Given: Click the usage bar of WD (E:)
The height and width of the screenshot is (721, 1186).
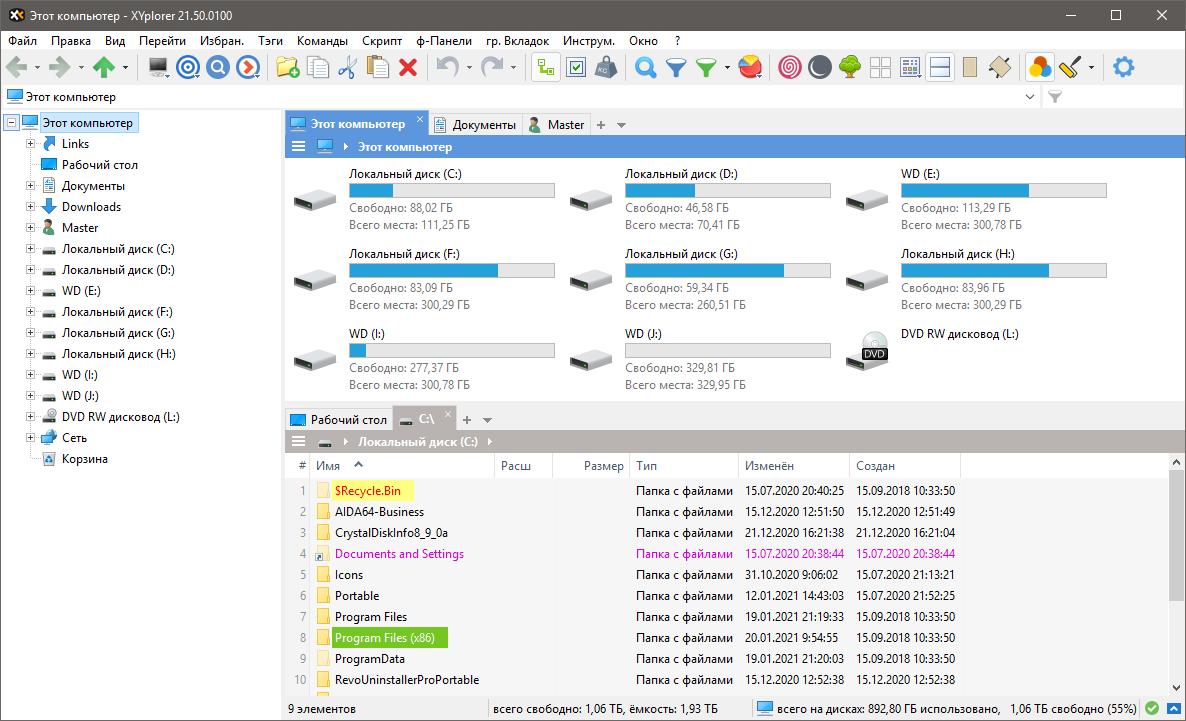Looking at the screenshot, I should [x=1003, y=191].
